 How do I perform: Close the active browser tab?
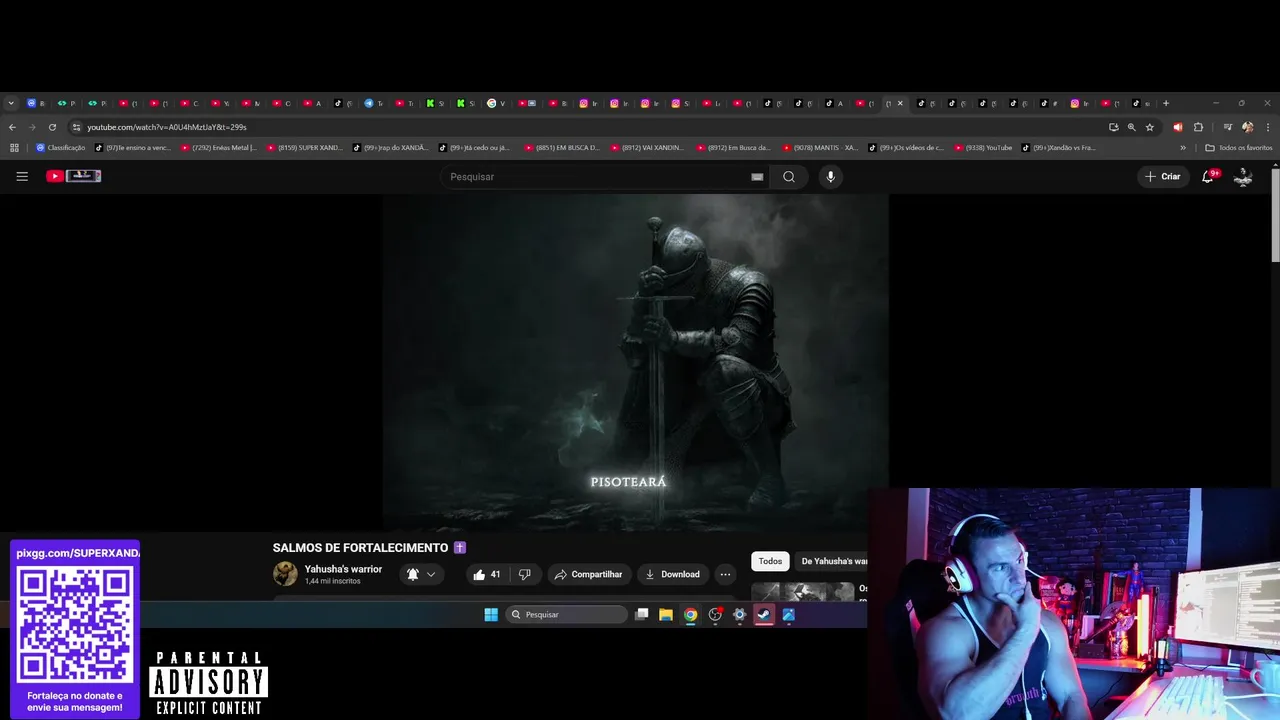[x=900, y=103]
